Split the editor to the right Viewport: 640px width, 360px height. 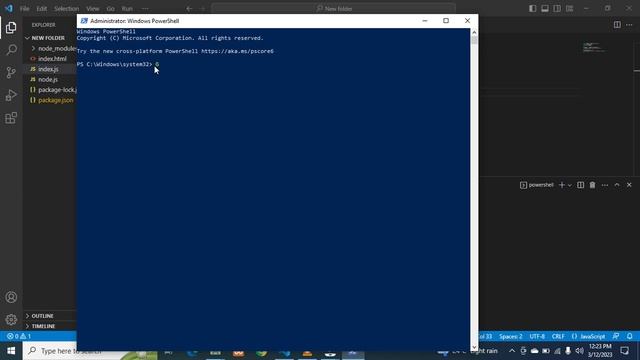click(x=617, y=25)
